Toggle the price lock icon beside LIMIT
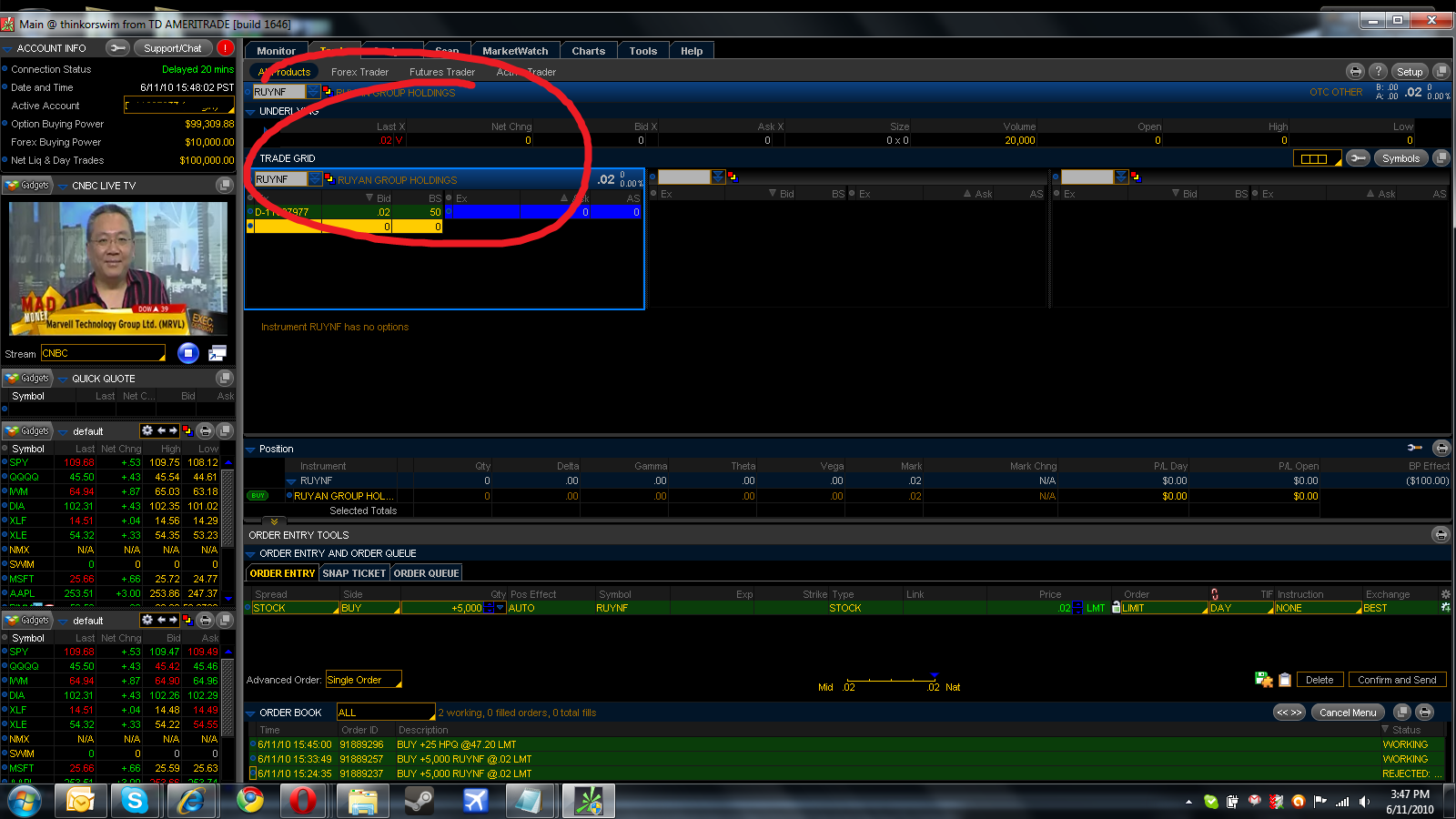 point(1117,608)
